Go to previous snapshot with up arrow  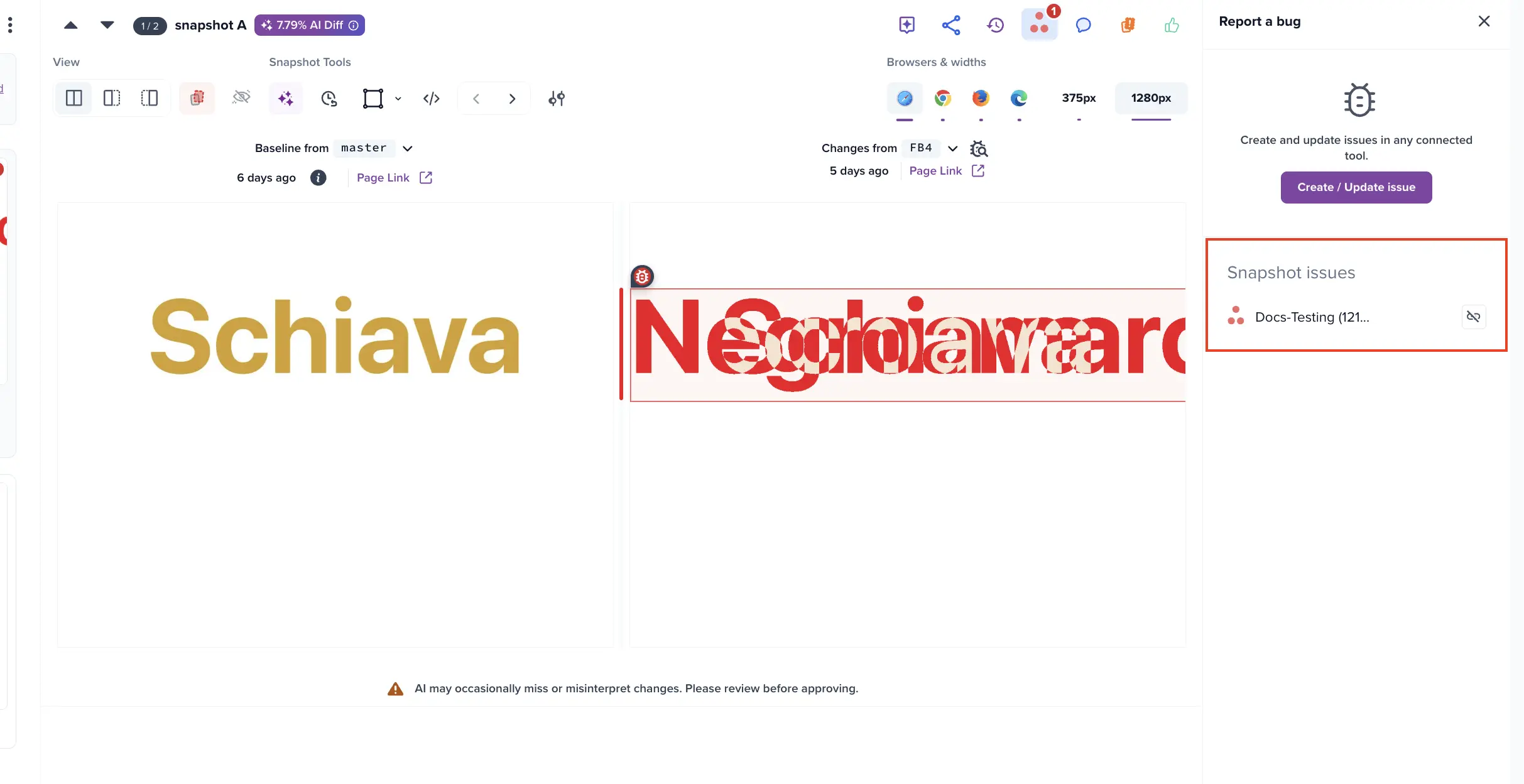[x=71, y=25]
